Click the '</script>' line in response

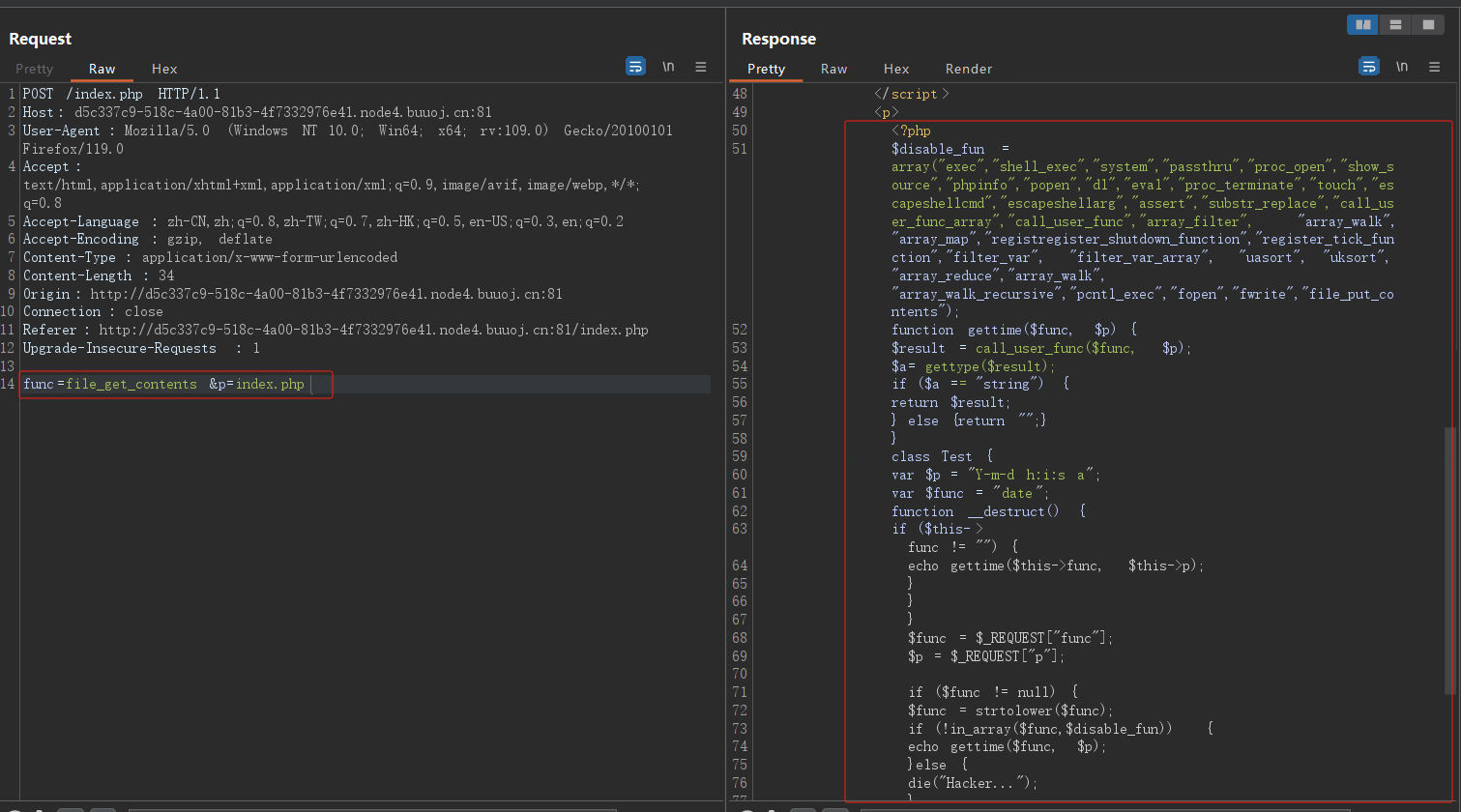912,94
